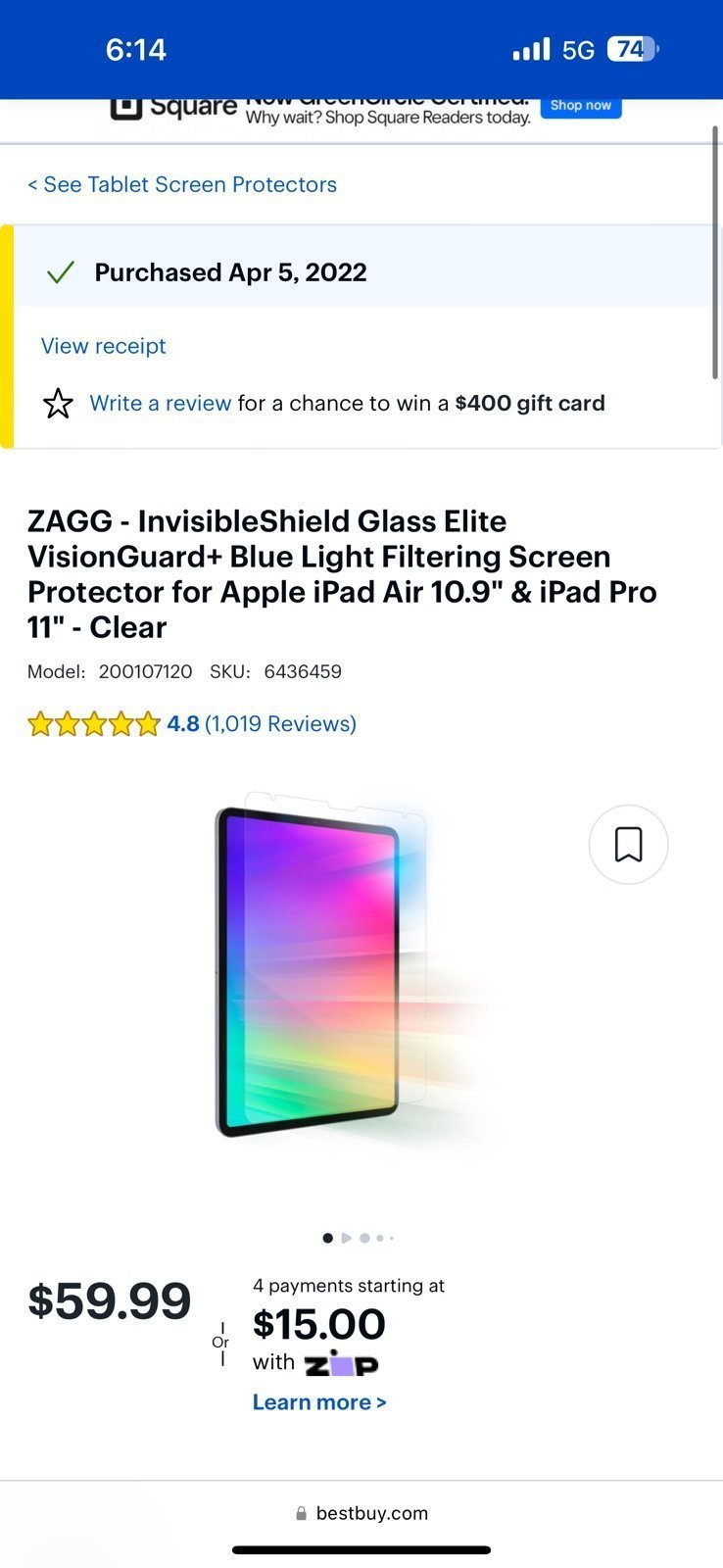Jump to the video carousel indicator
Screen dimensions: 723x1568
[346, 1238]
